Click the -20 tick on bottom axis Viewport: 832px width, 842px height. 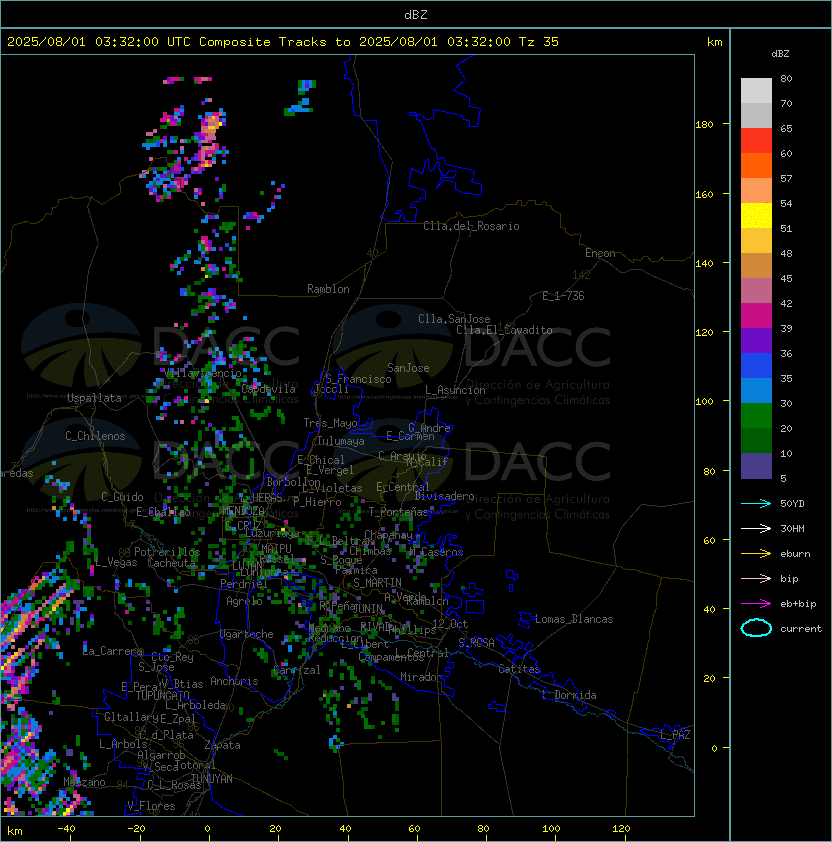coord(136,829)
